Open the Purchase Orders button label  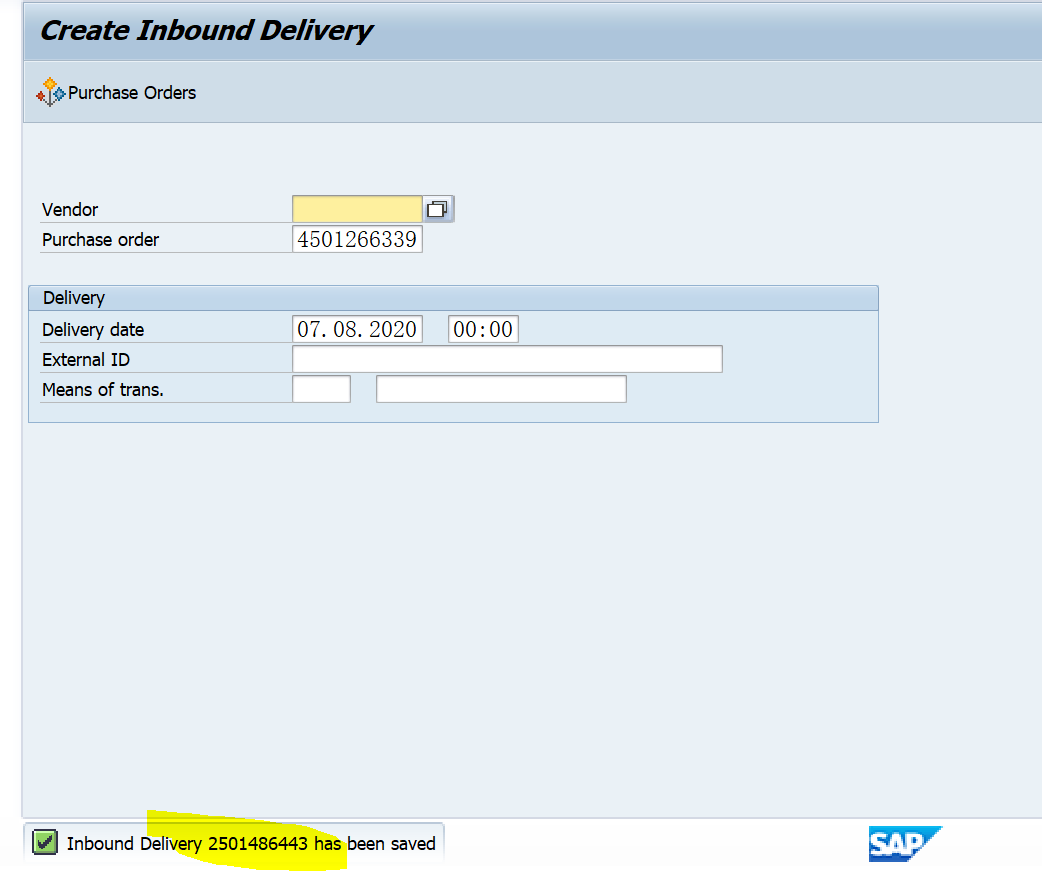coord(132,93)
